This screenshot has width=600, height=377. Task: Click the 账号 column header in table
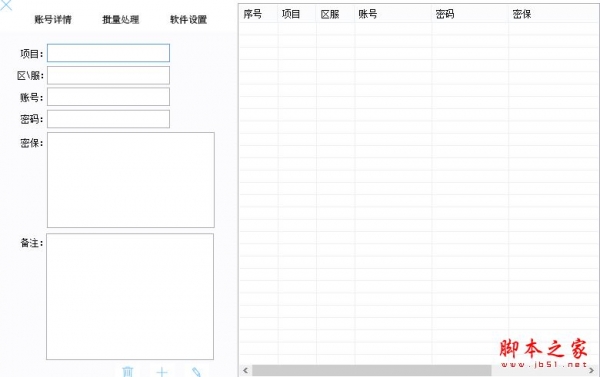point(393,14)
